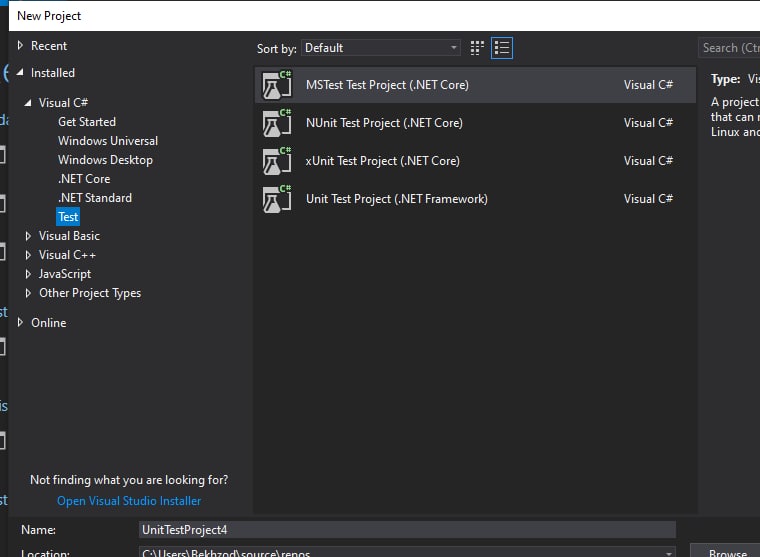This screenshot has height=557, width=760.
Task: Select .NET Standard category
Action: pos(95,198)
